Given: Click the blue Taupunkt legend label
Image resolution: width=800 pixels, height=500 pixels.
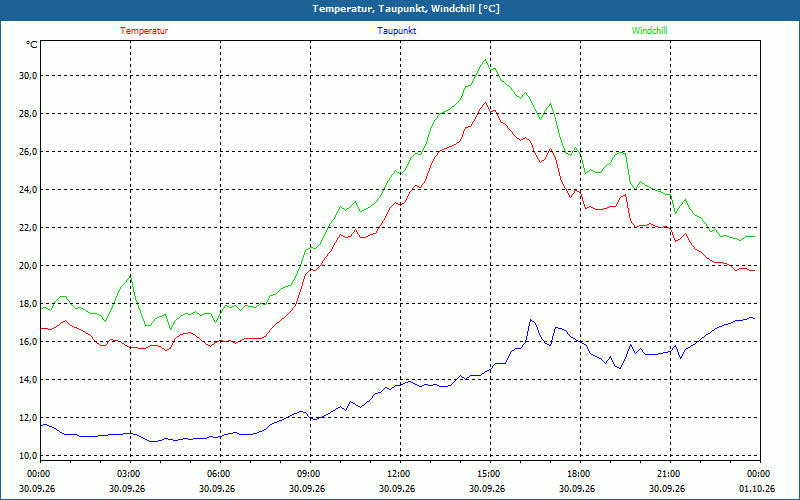Looking at the screenshot, I should (396, 31).
